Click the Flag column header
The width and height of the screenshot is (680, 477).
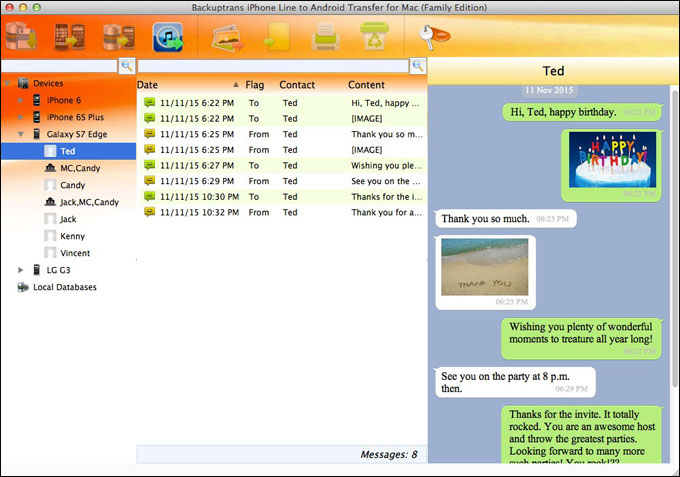(255, 85)
